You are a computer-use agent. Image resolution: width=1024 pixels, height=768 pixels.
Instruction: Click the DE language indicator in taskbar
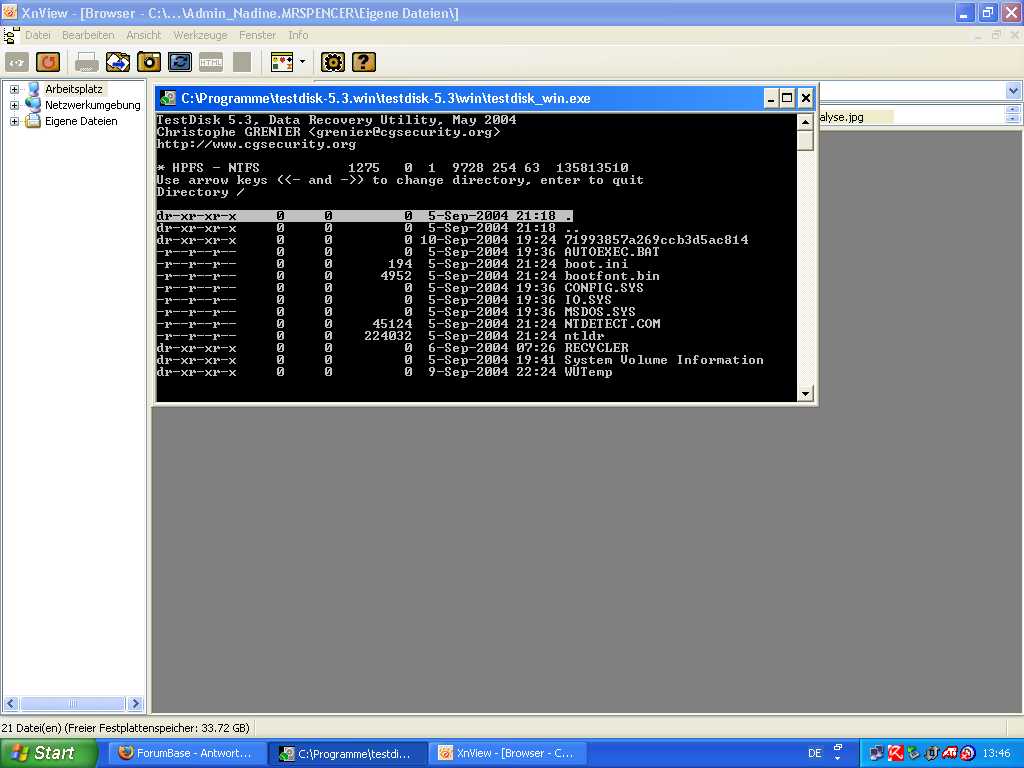click(814, 753)
